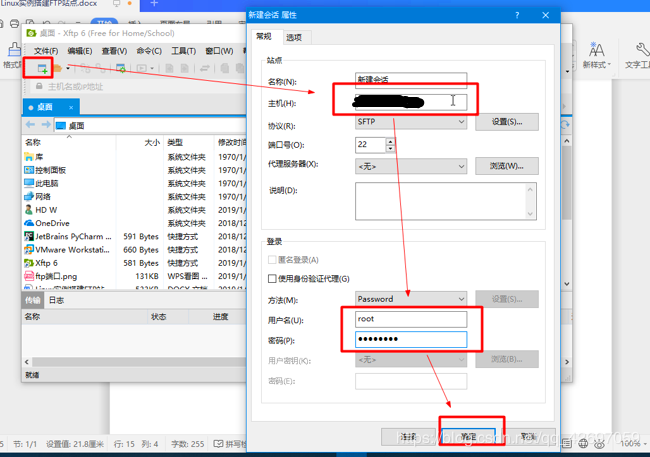Switch to the 传输 tab in lower panel
Viewport: 650px width, 457px height.
(33, 300)
